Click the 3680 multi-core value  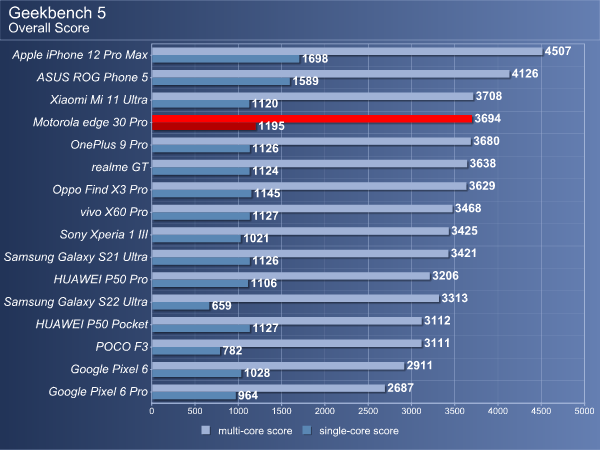486,141
